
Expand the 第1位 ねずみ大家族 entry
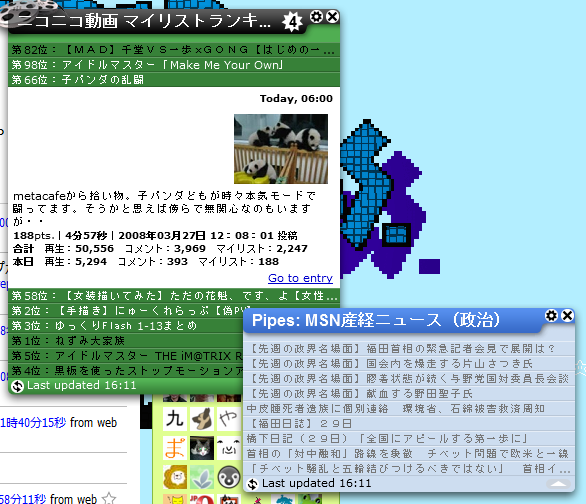tap(126, 341)
